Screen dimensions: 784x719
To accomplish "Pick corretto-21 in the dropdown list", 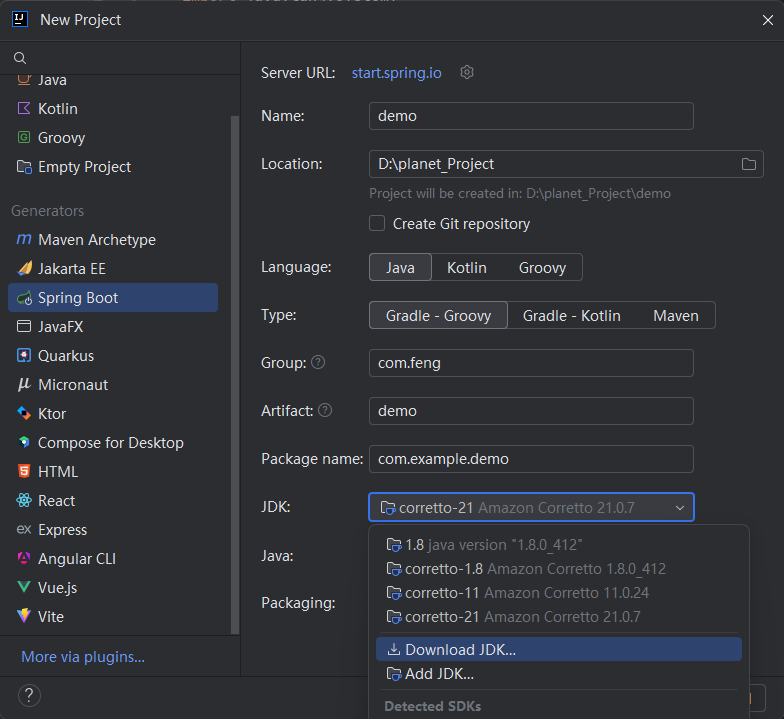I will (558, 616).
